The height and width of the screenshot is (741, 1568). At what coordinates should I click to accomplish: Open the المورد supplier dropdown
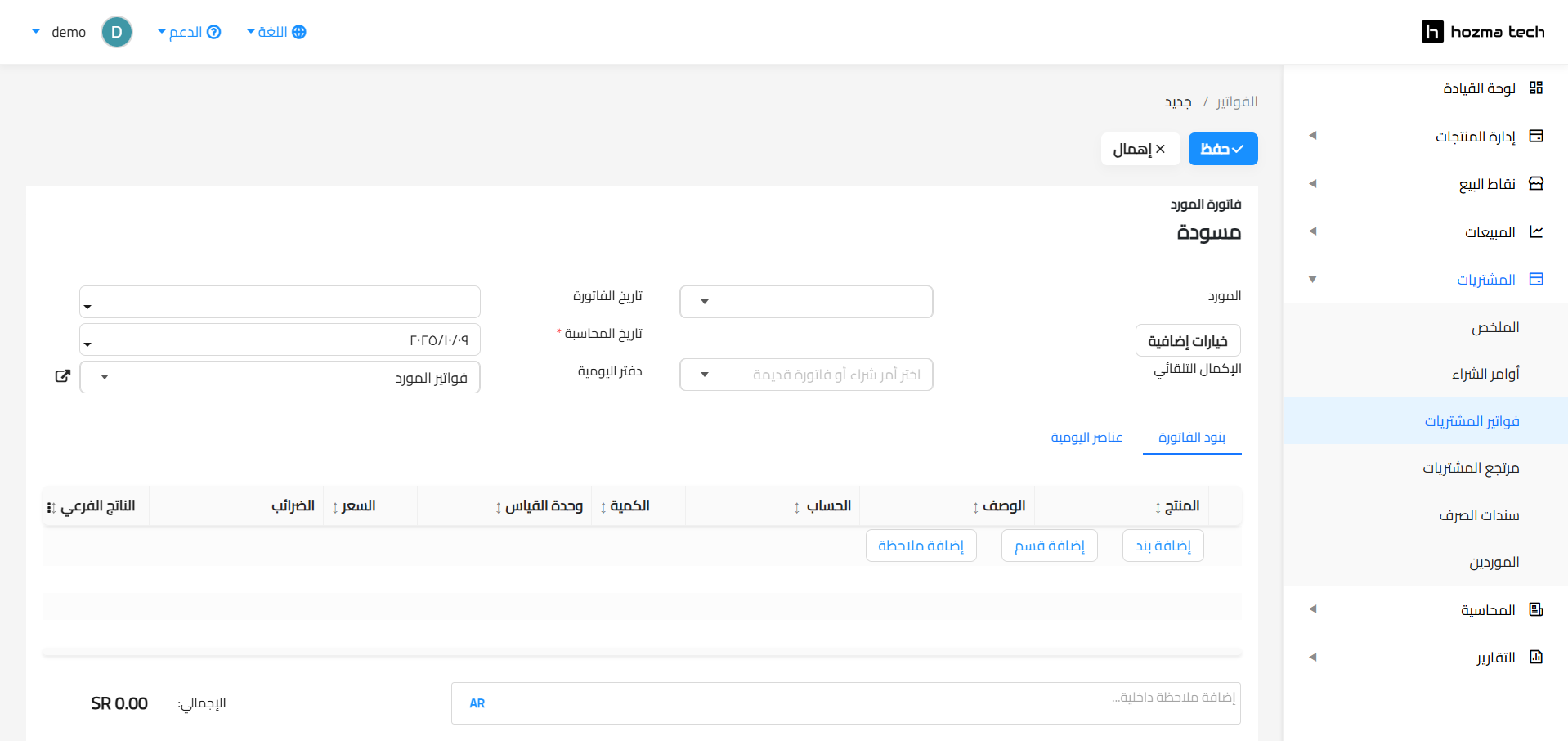tap(805, 302)
